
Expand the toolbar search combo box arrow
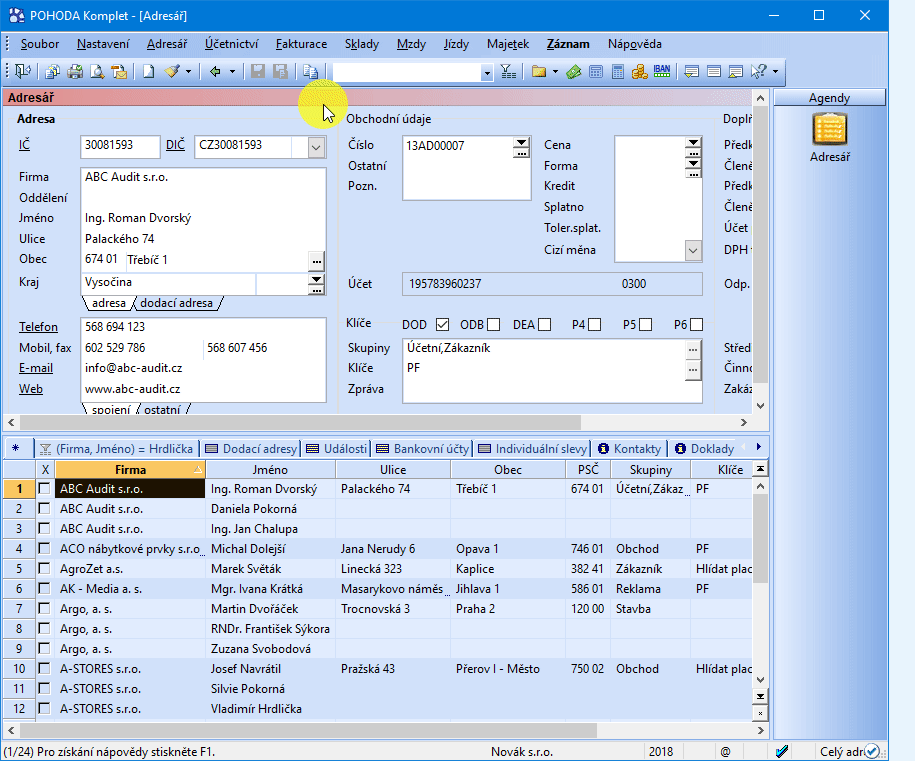487,72
